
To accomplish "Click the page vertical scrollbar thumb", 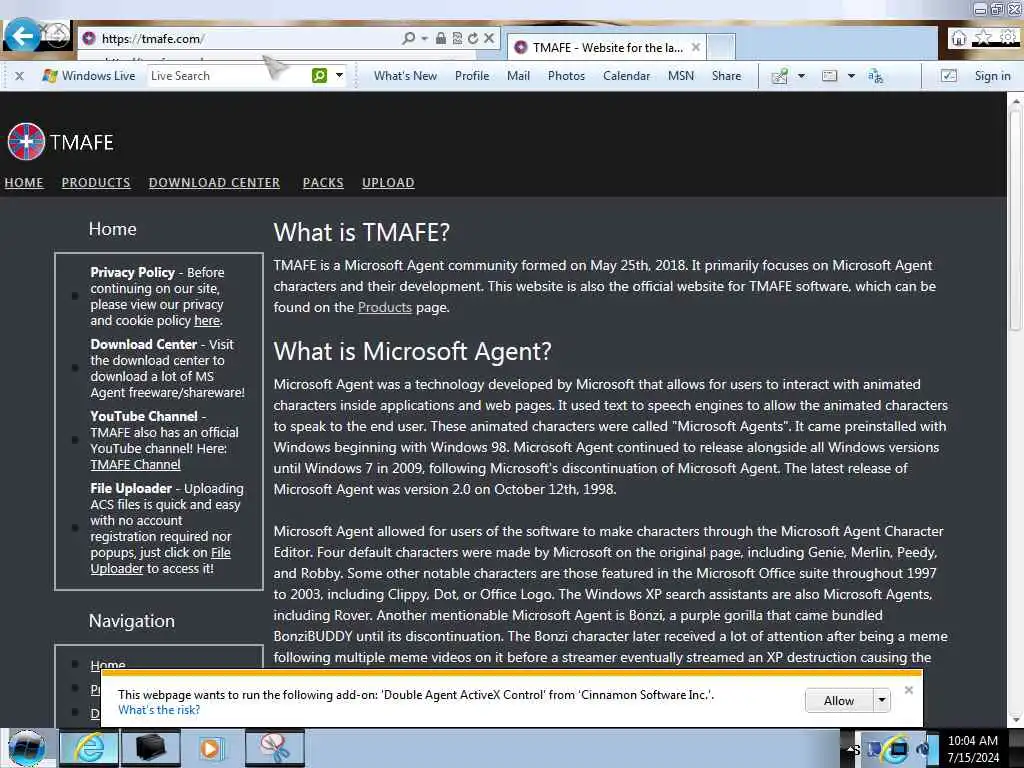I will [x=1015, y=219].
